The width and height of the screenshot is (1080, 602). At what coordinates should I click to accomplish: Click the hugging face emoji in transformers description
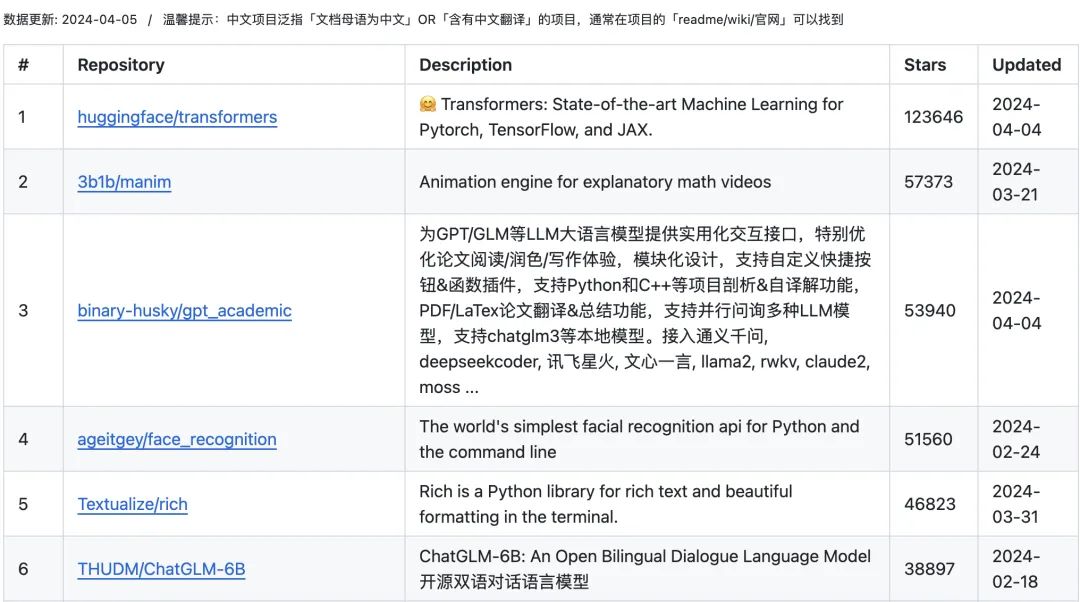pos(428,103)
